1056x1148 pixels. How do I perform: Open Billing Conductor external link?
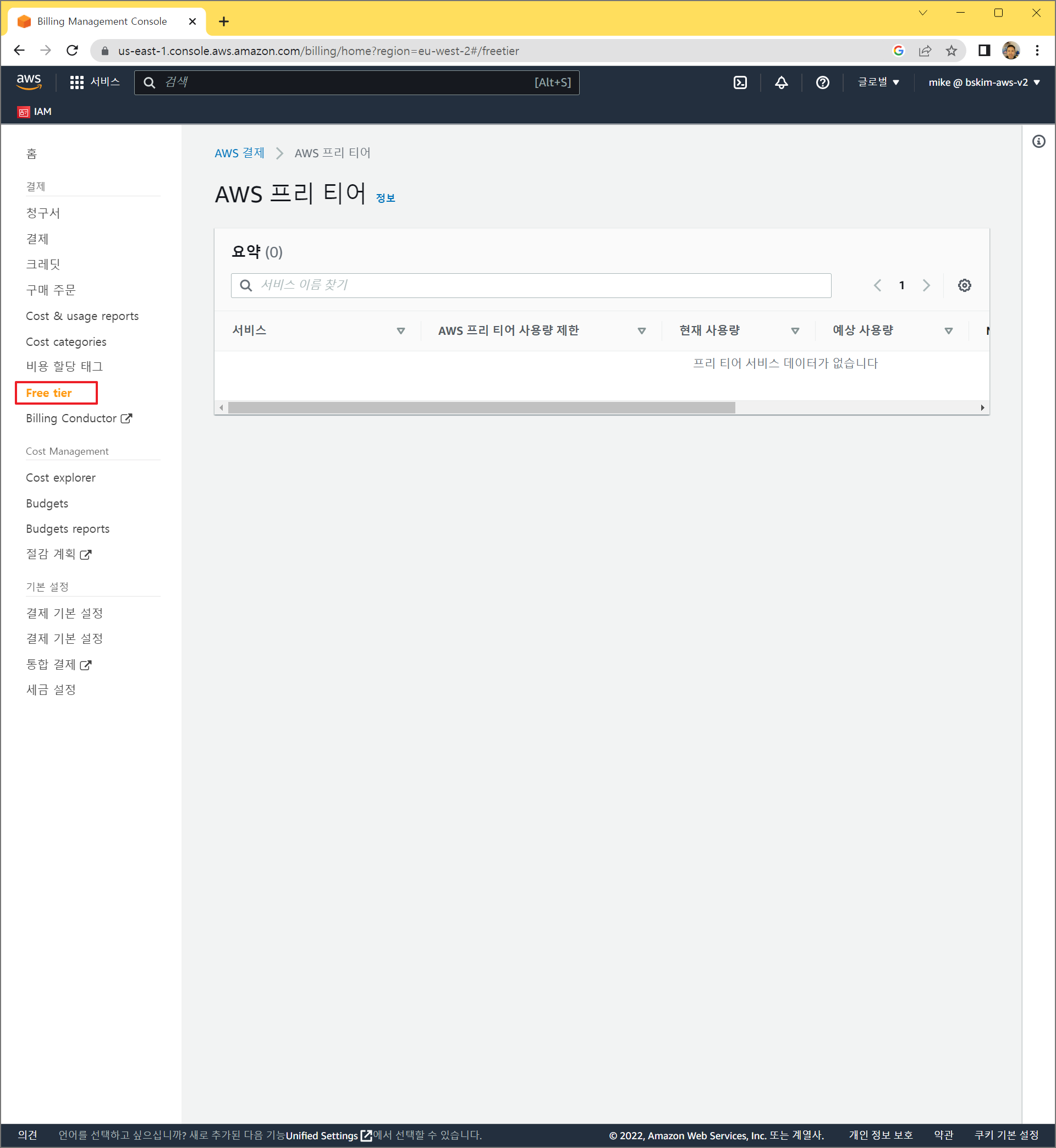click(x=79, y=418)
